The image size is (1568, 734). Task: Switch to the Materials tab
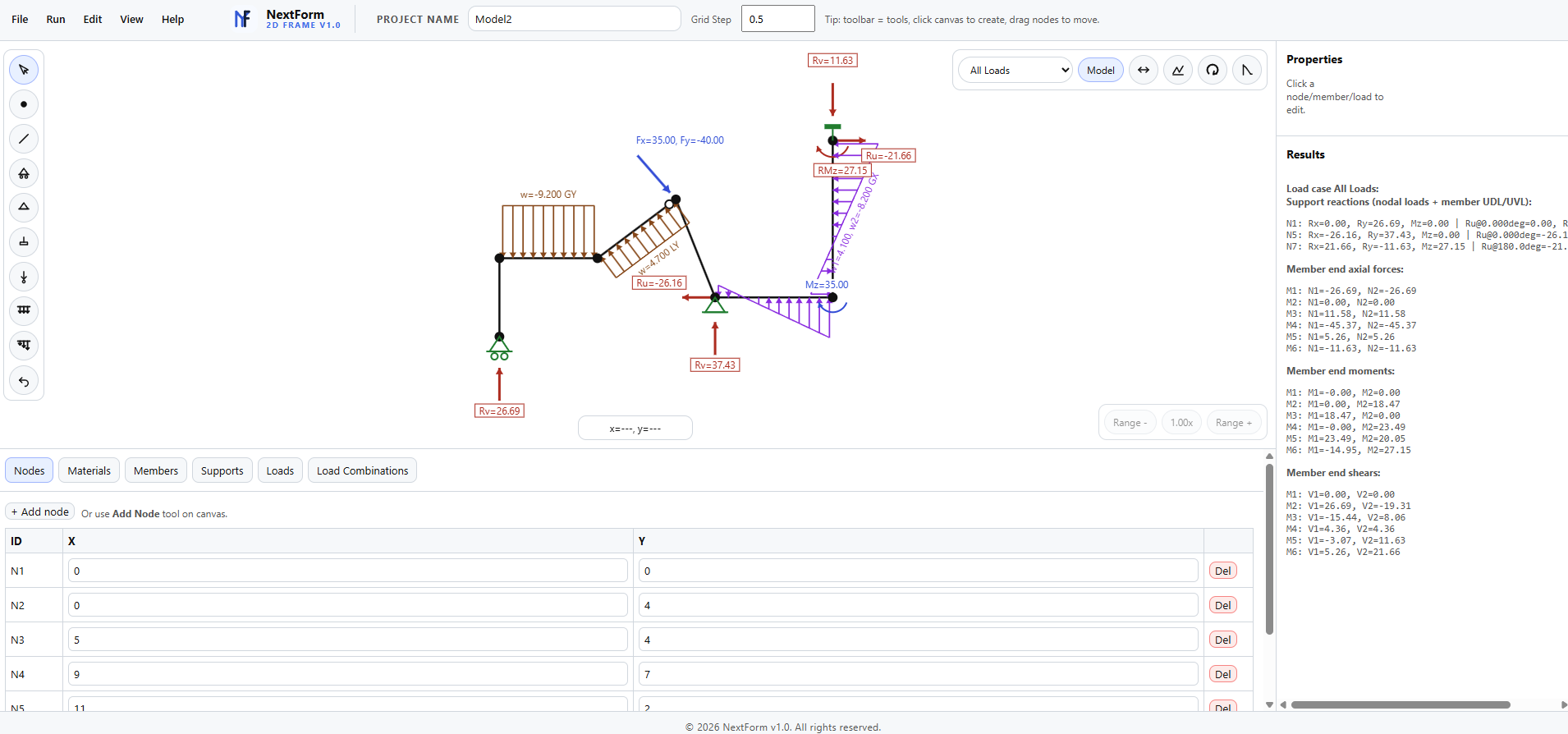(x=89, y=470)
